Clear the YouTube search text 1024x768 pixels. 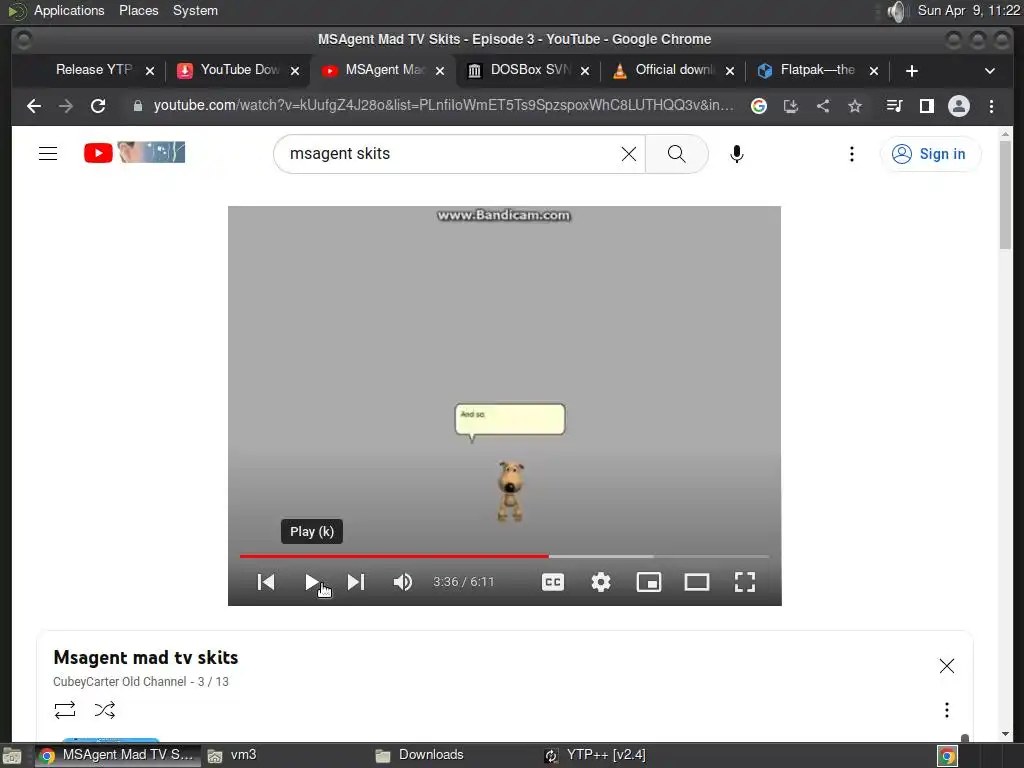click(x=629, y=153)
